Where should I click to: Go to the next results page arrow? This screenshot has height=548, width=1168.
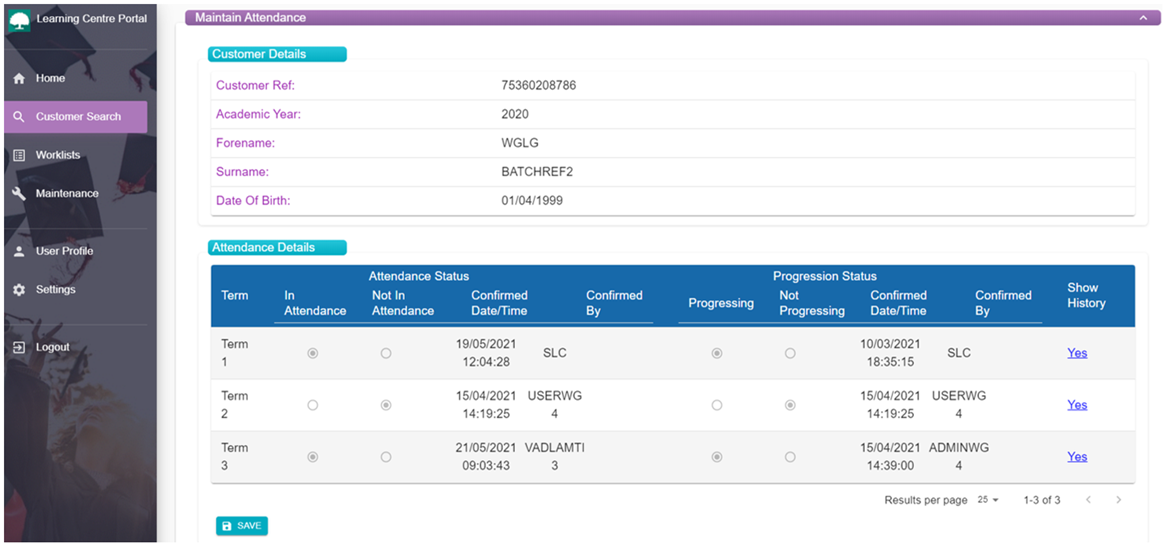[x=1118, y=500]
